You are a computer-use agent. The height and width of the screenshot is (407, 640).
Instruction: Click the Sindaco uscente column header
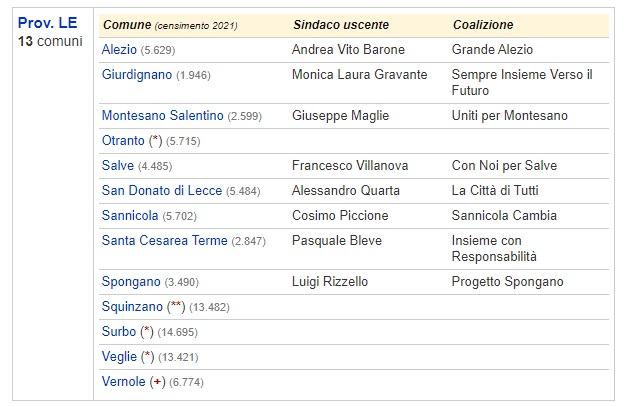[341, 25]
